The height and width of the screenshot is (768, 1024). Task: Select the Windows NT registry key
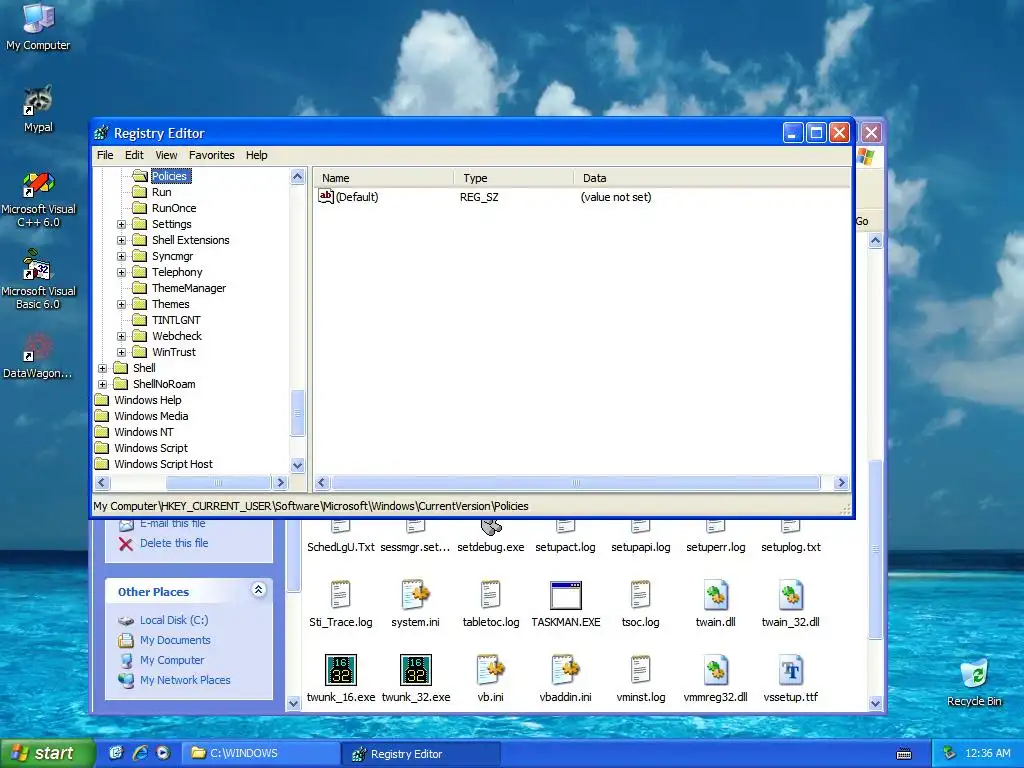point(144,432)
